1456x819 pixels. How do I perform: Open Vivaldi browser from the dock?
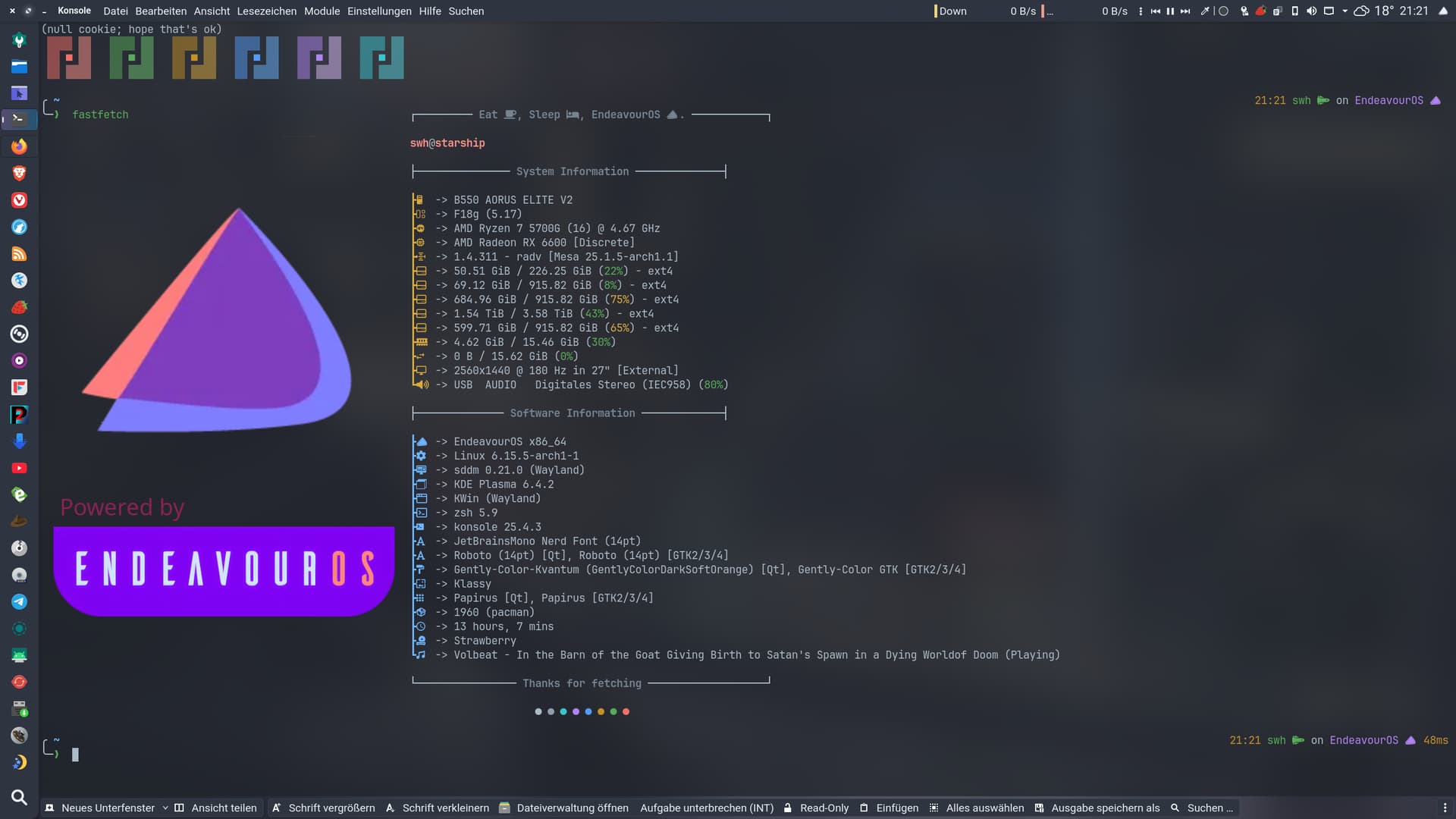pyautogui.click(x=19, y=200)
